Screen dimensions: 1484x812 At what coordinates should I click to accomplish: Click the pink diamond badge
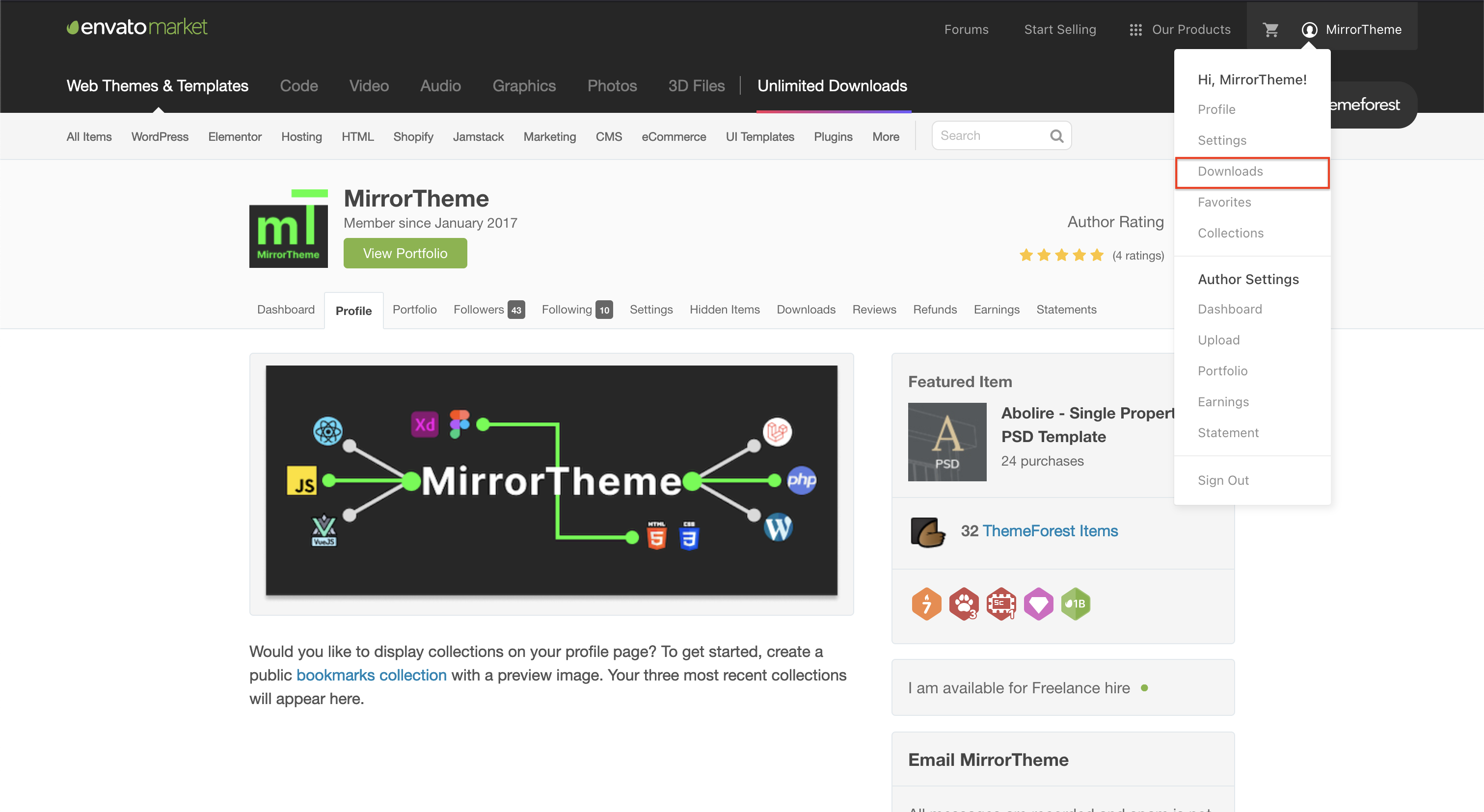pos(1038,603)
